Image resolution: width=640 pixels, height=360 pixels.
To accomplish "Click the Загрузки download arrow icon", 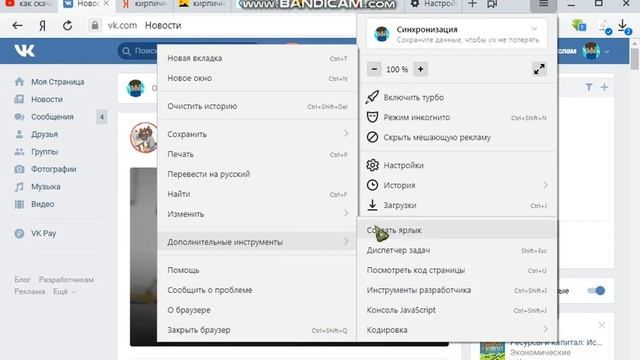I will (372, 205).
